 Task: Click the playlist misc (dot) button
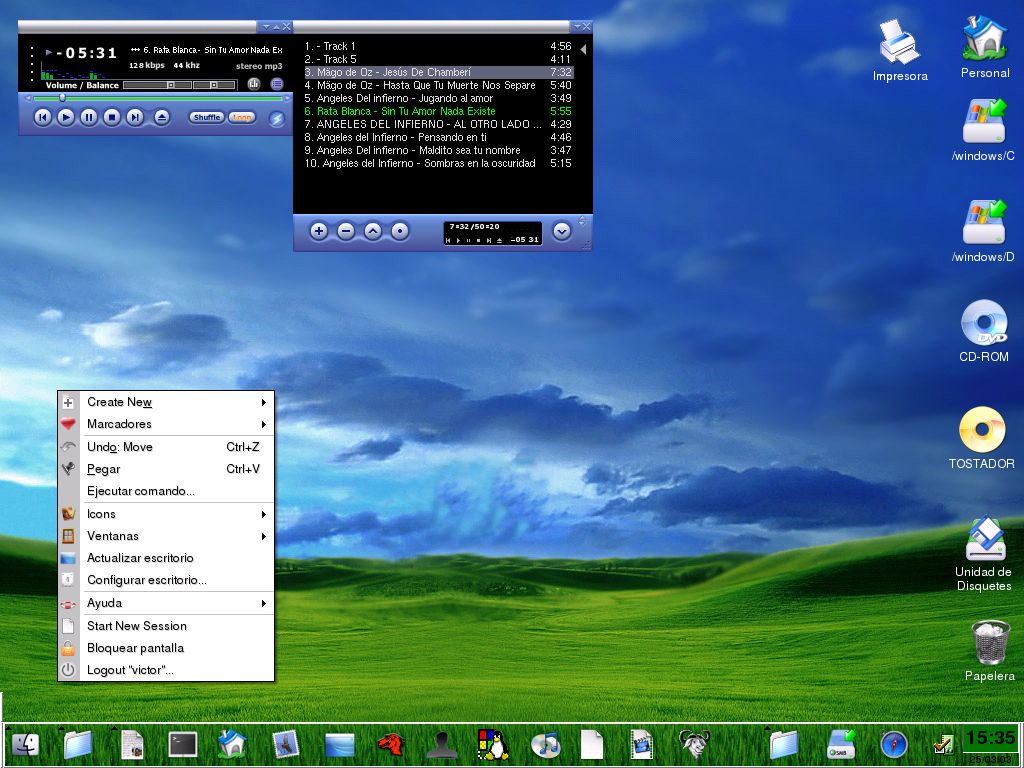(400, 231)
